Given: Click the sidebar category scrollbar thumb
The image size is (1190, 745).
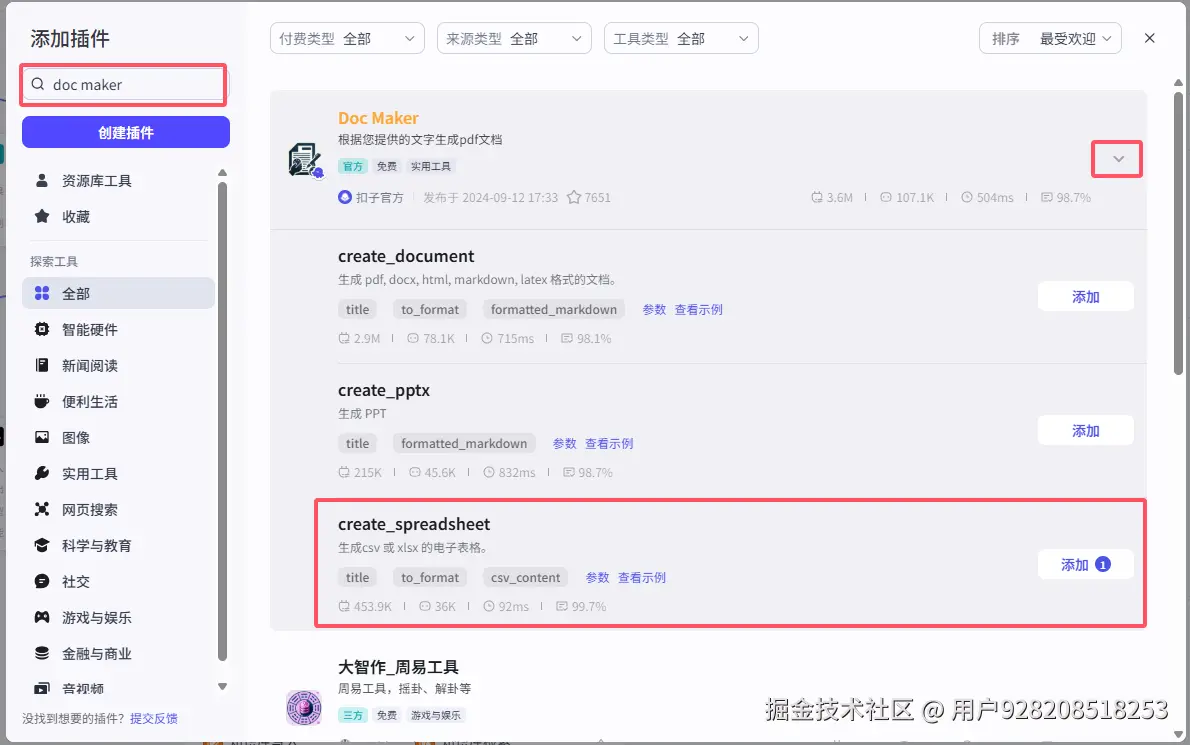Looking at the screenshot, I should [222, 421].
